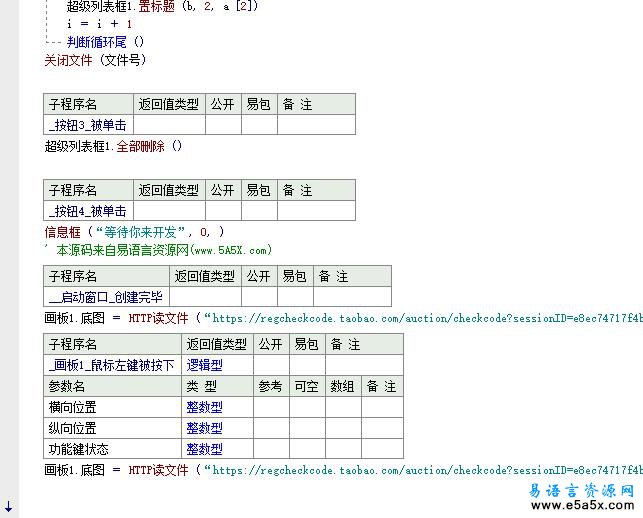Click the HTTP读文件 line after the 功能键状态 row
Image resolution: width=643 pixels, height=518 pixels.
343,470
